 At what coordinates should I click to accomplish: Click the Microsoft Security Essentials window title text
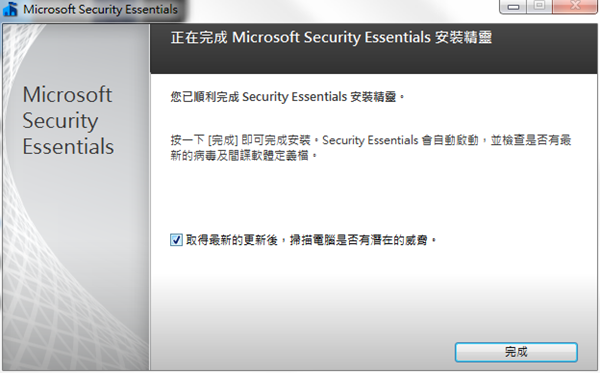coord(100,9)
